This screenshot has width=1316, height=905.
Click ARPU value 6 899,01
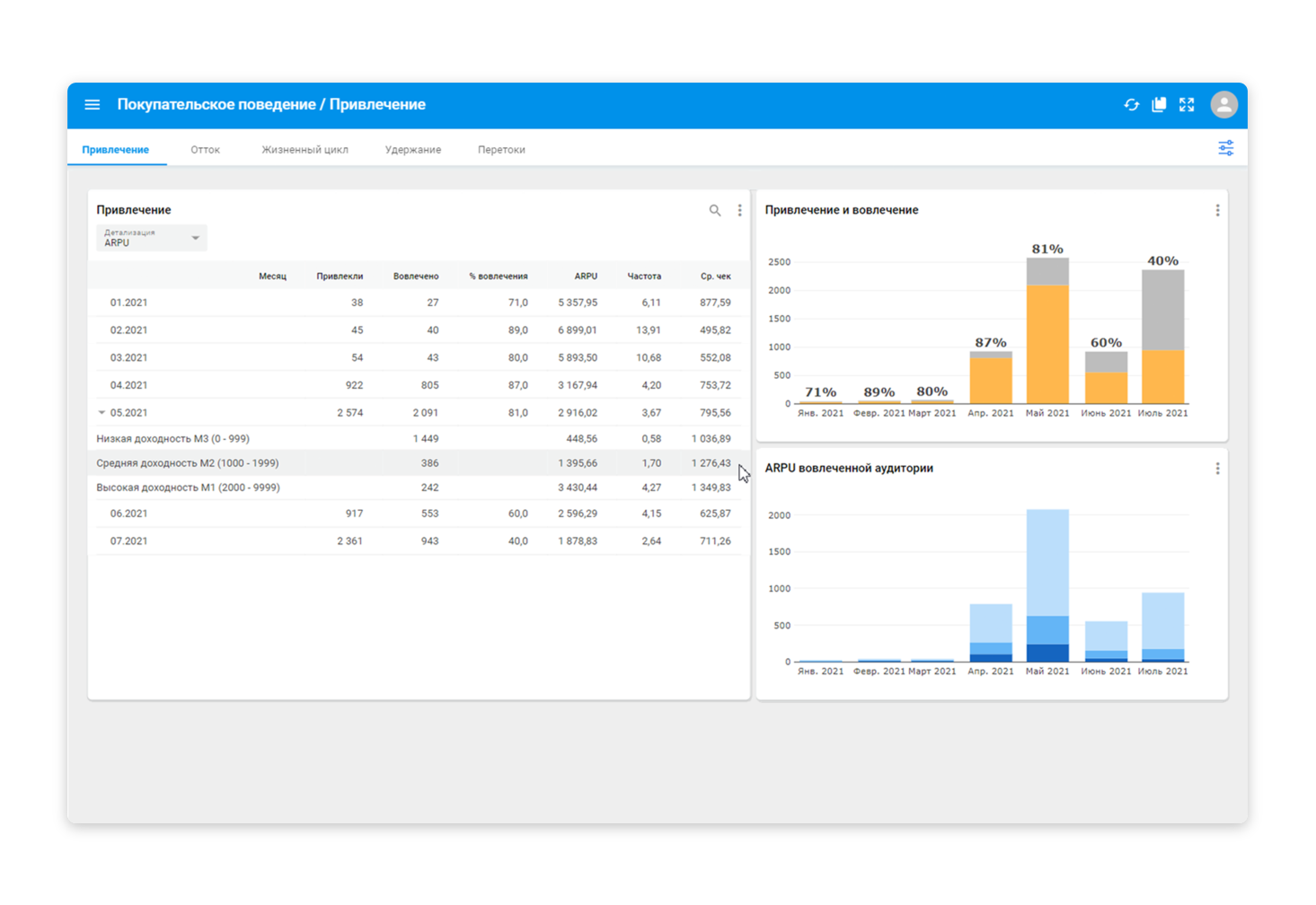578,330
